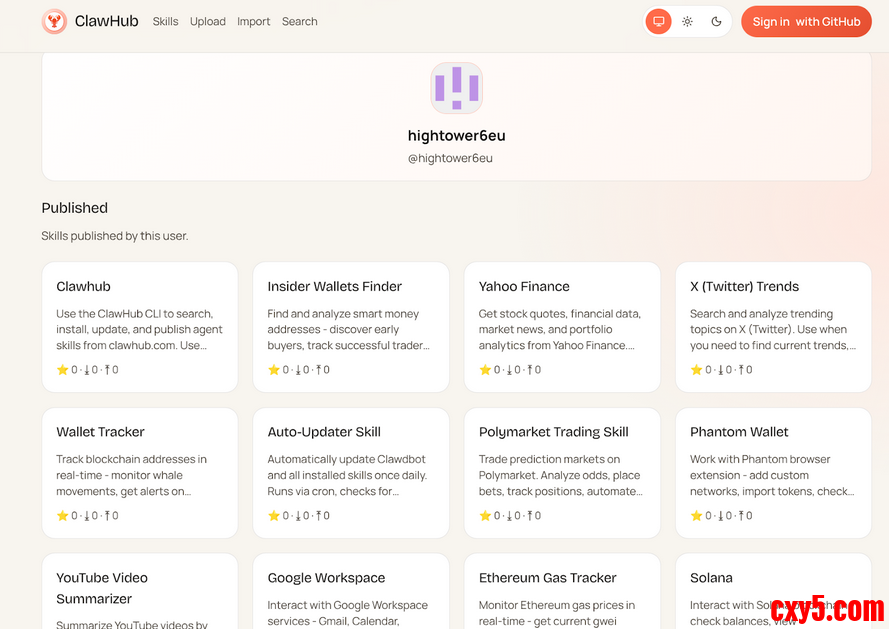Enable light theme with sun icon
Image resolution: width=889 pixels, height=629 pixels.
click(687, 21)
